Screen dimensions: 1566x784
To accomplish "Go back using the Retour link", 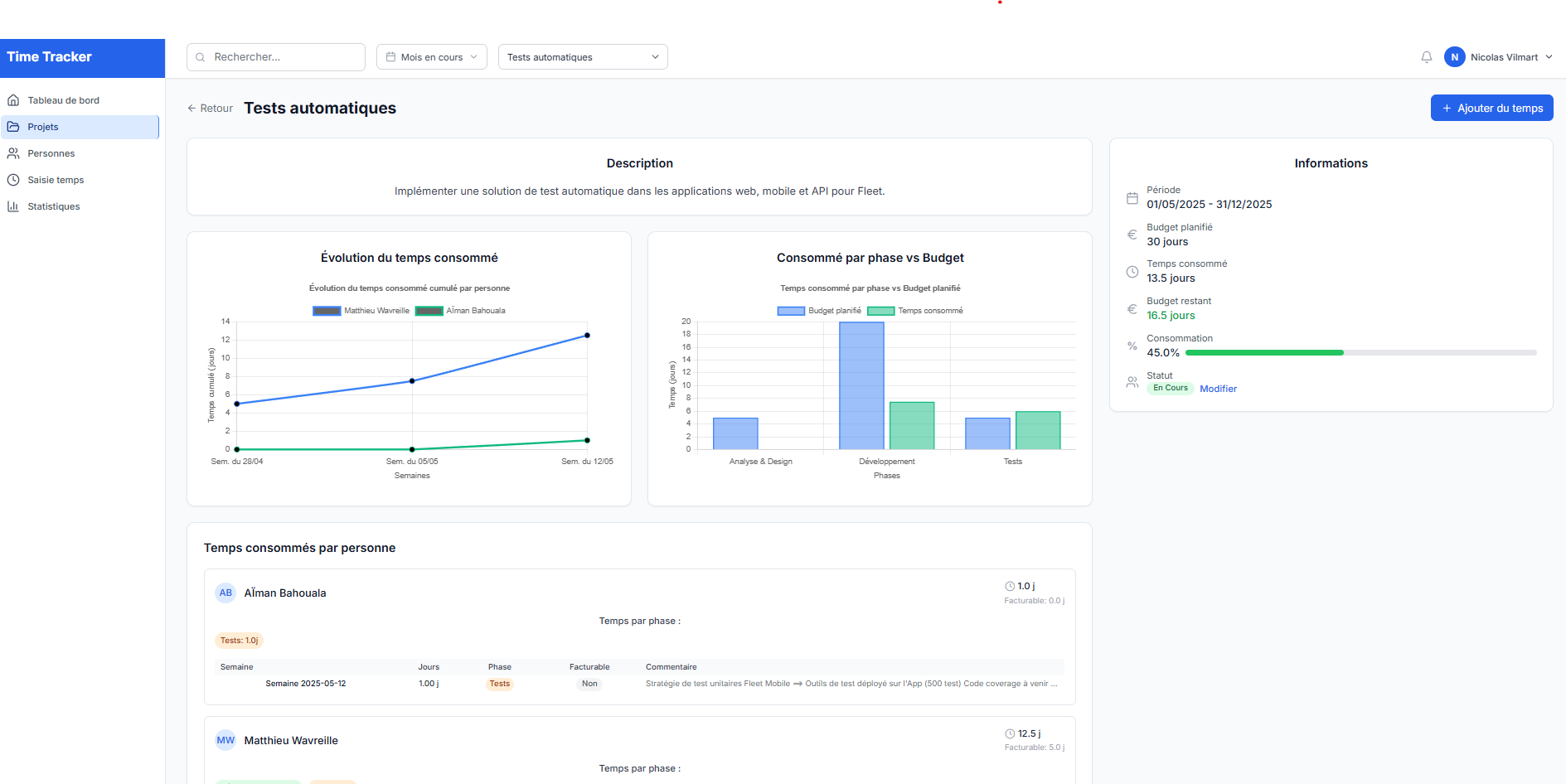I will 209,108.
